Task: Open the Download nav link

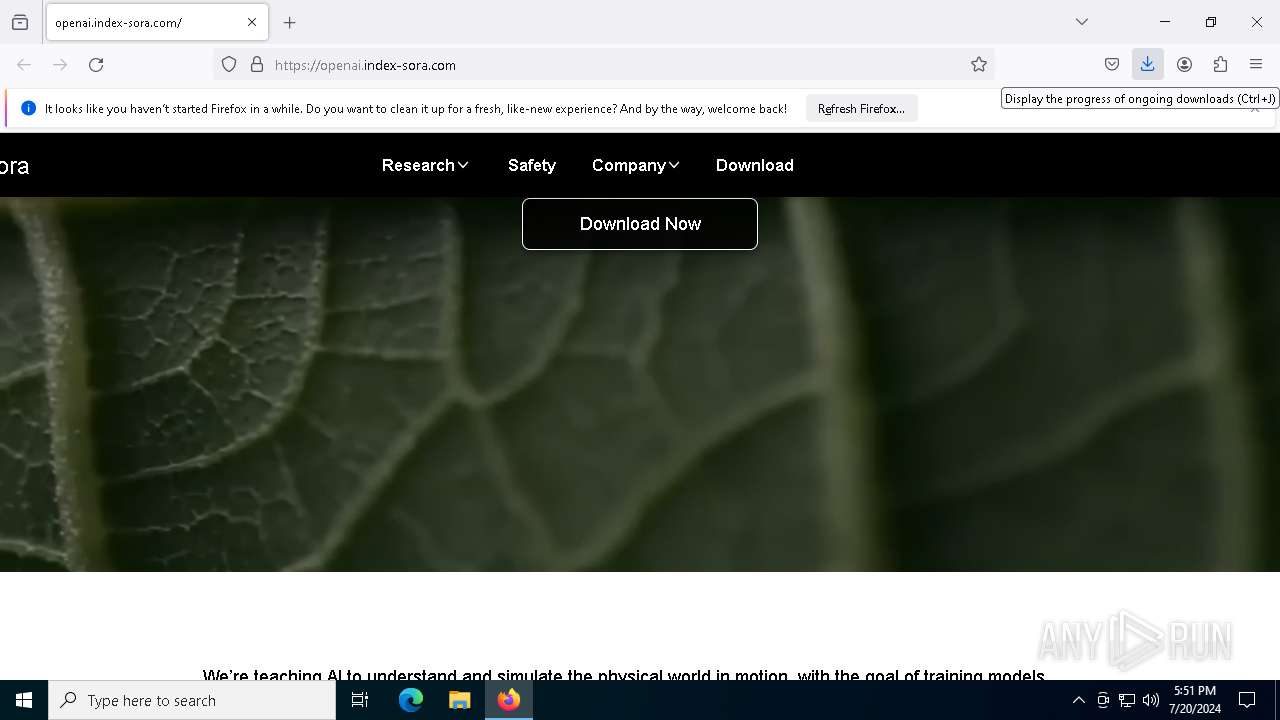Action: [754, 165]
